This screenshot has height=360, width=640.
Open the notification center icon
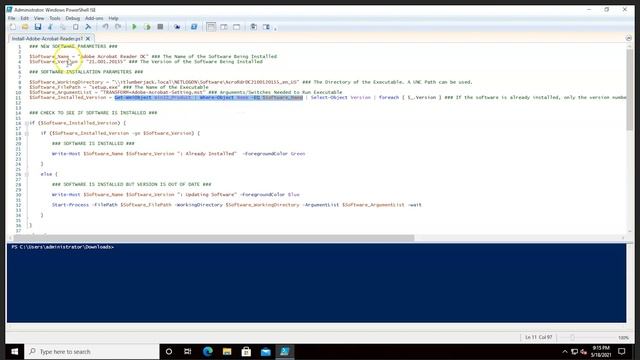click(x=622, y=351)
